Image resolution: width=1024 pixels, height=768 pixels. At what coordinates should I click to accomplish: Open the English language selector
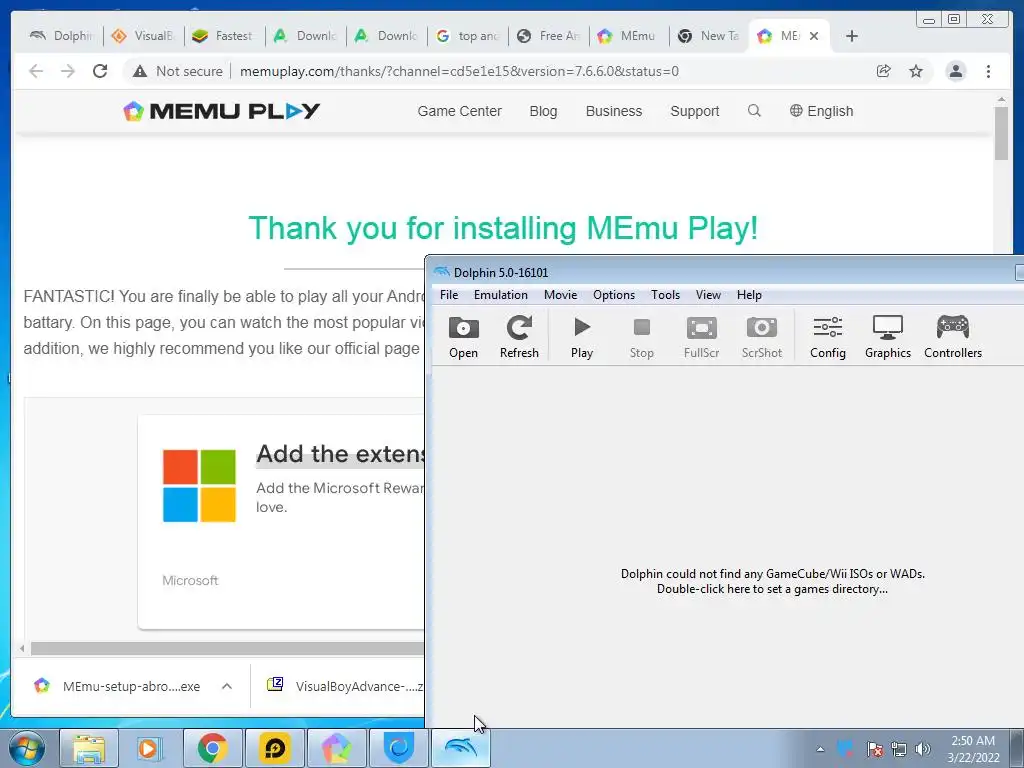[822, 111]
